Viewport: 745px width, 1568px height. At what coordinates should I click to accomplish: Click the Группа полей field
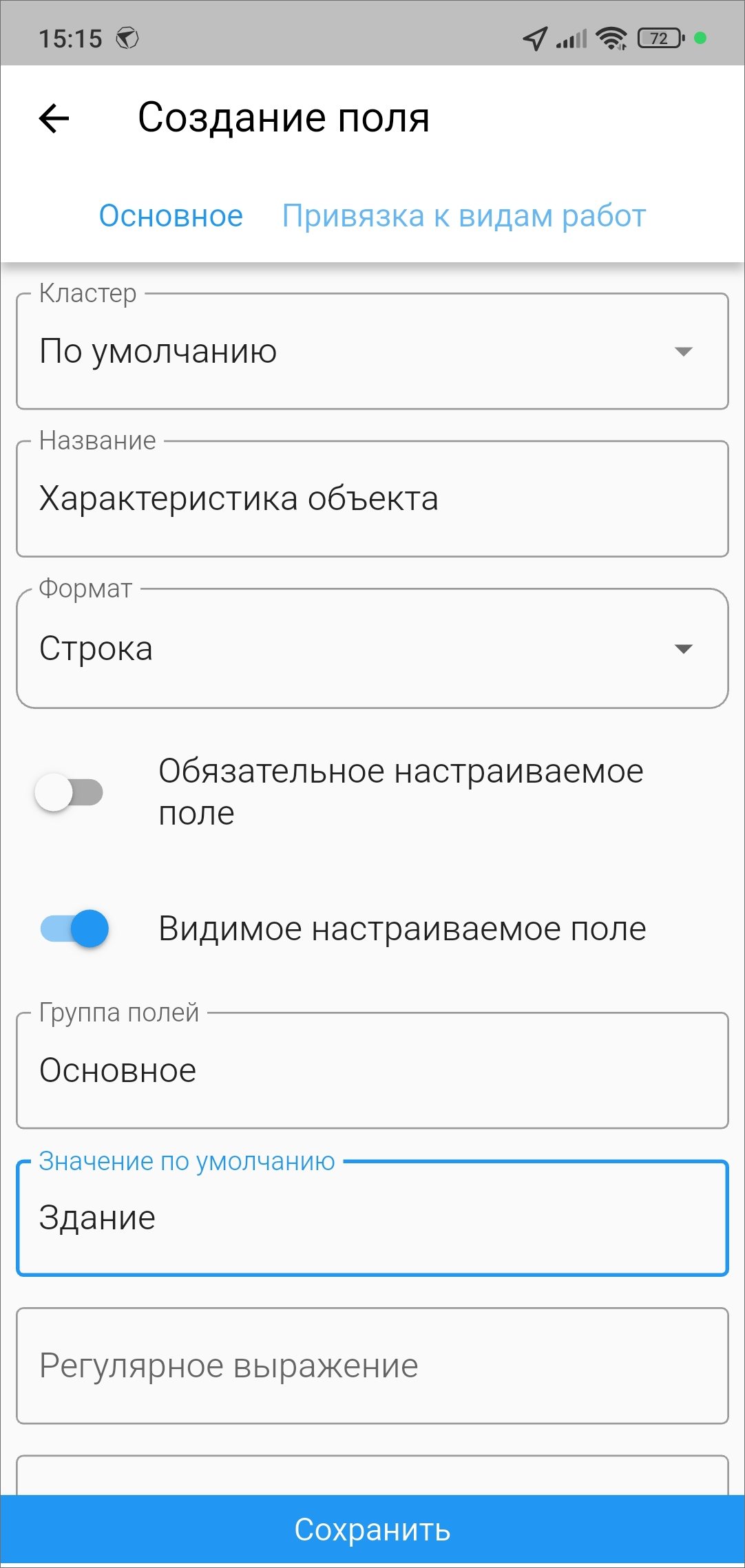click(x=372, y=1070)
